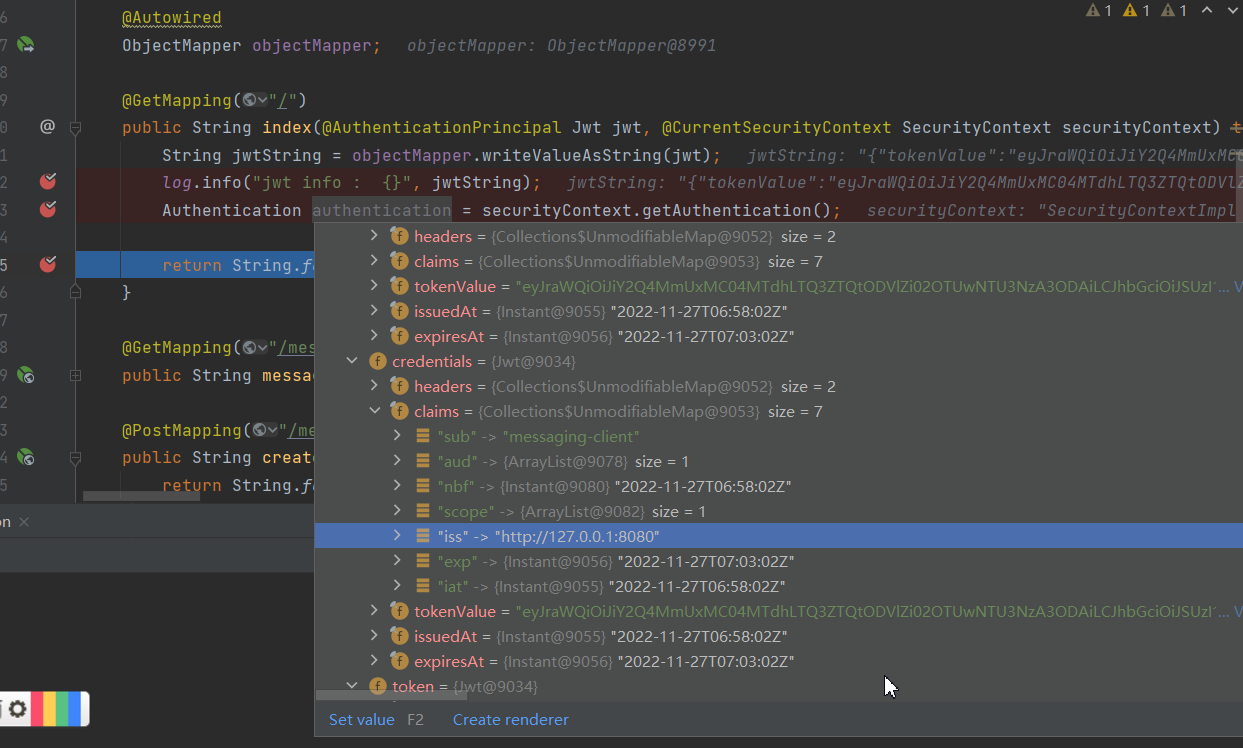Toggle the breakpoint on the highlighted return line
Viewport: 1243px width, 748px height.
pos(47,264)
